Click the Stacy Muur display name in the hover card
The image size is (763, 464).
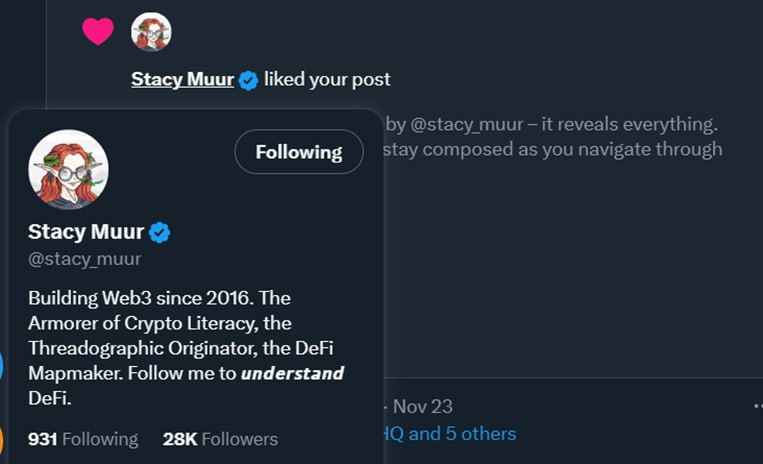click(86, 233)
